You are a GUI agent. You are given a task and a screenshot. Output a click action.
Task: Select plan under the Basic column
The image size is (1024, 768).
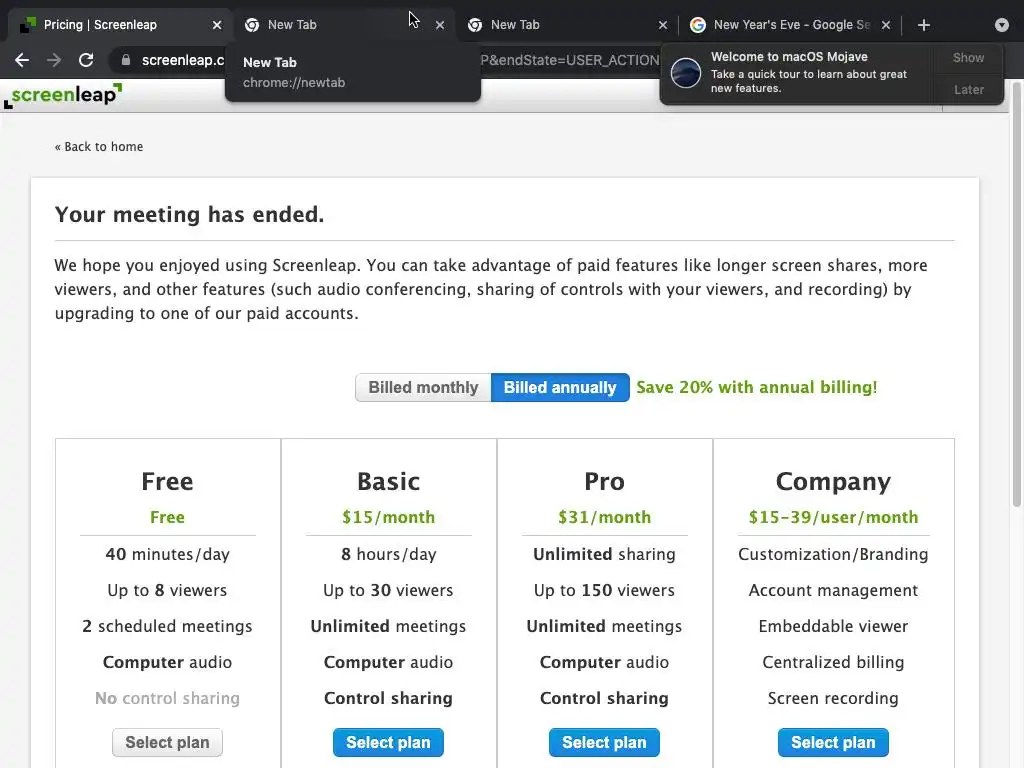coord(388,743)
